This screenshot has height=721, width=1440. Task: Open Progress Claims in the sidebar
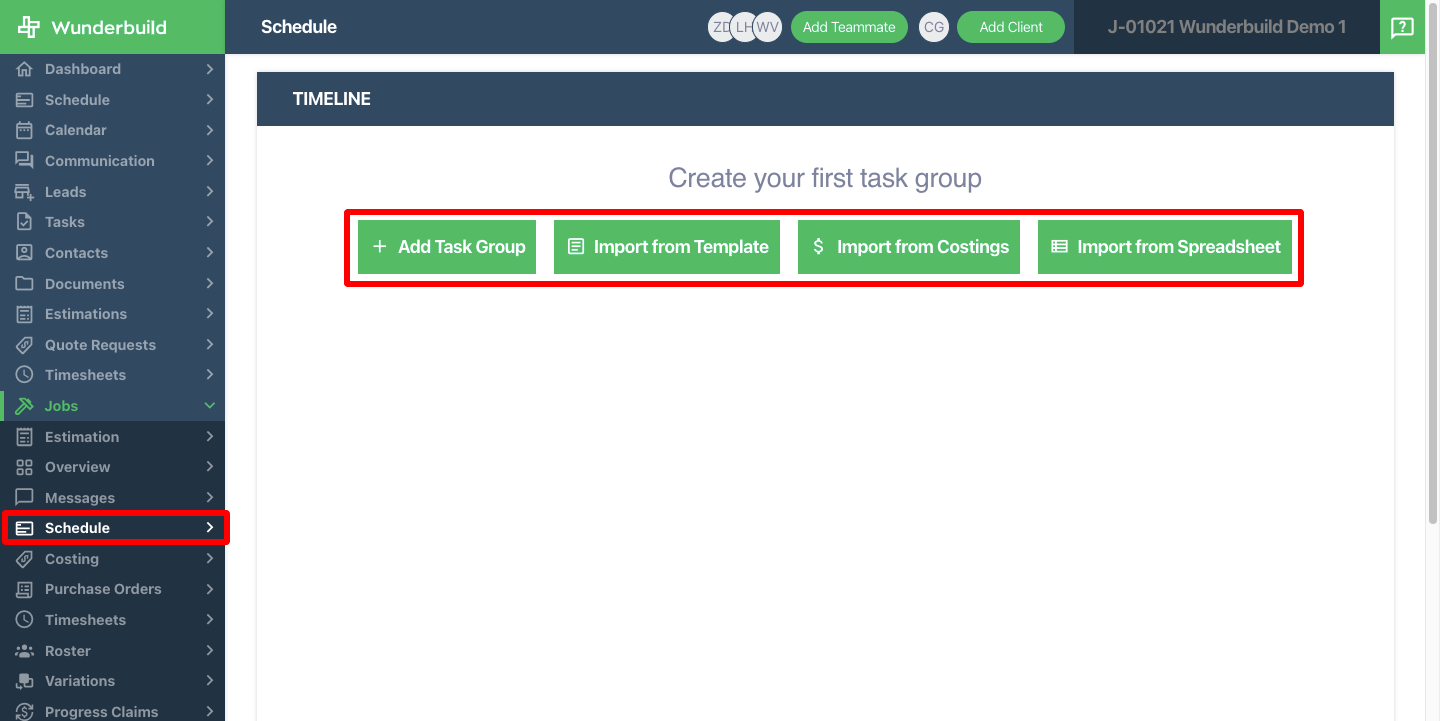point(112,712)
